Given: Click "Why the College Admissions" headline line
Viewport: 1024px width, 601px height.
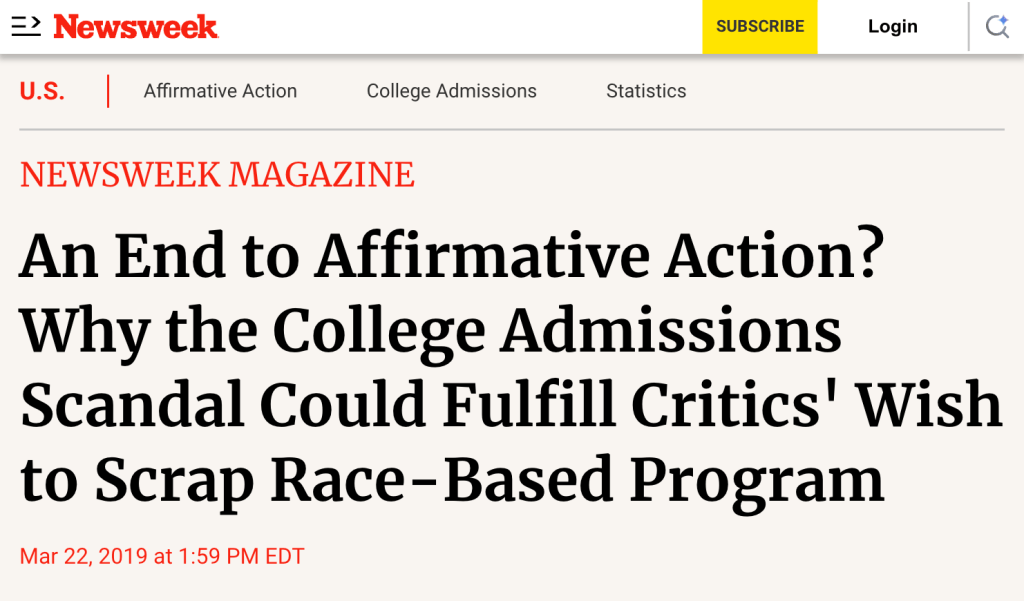Looking at the screenshot, I should coord(430,330).
